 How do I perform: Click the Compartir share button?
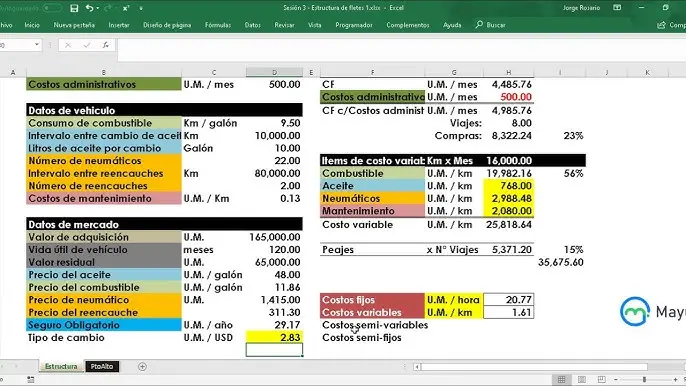(671, 25)
